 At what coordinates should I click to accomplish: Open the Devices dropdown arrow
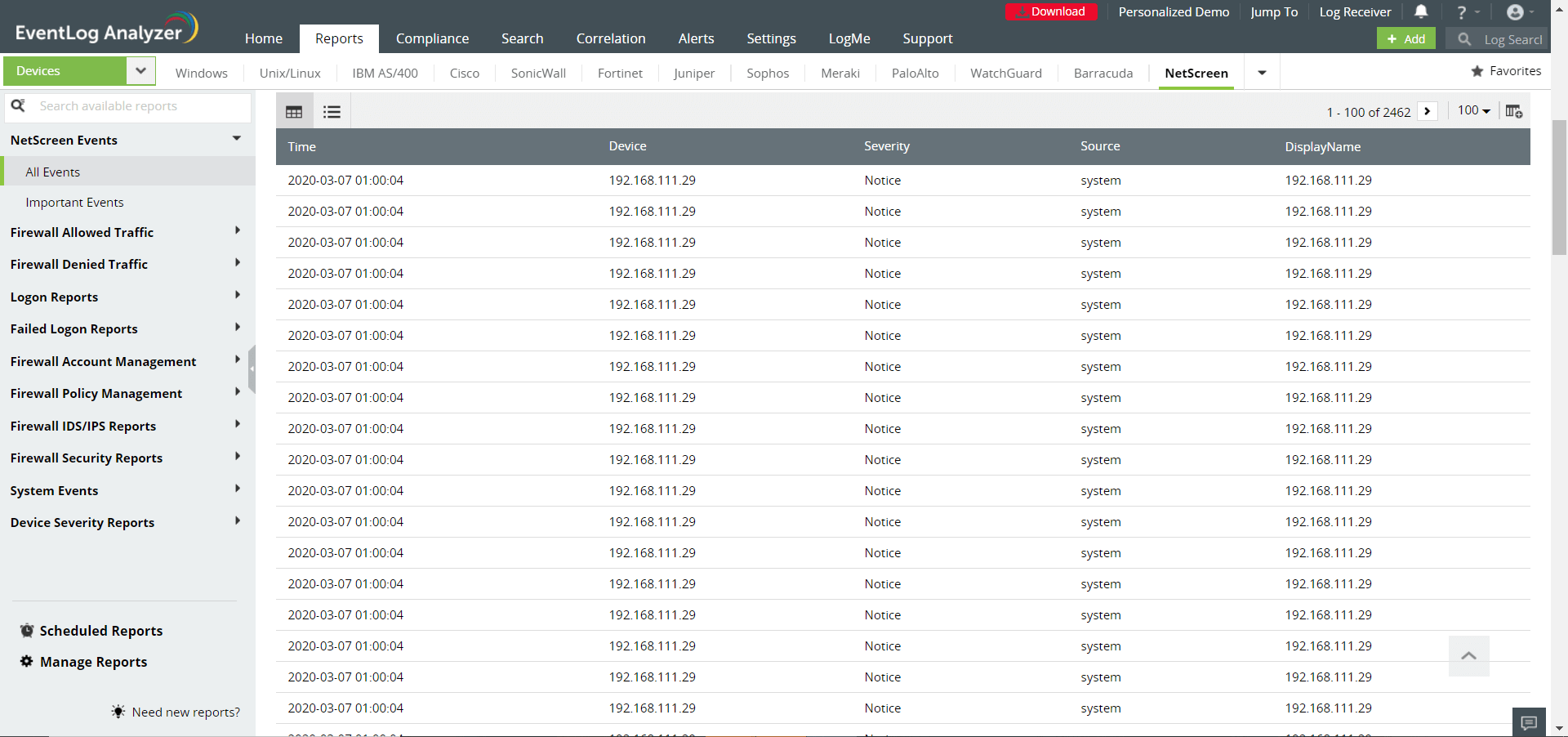[140, 71]
